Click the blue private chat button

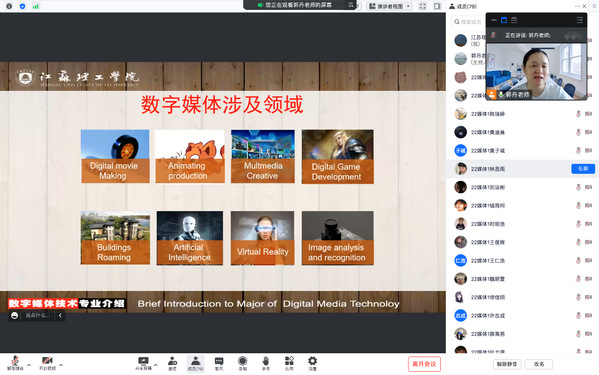pyautogui.click(x=583, y=168)
